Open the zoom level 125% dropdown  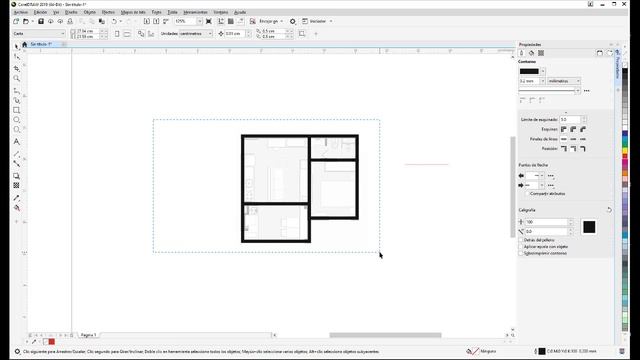tap(200, 21)
